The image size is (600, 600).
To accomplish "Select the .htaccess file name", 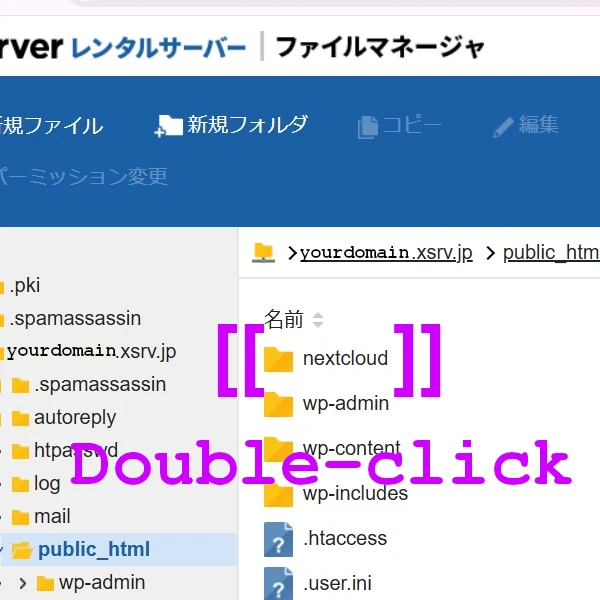I will click(x=345, y=538).
